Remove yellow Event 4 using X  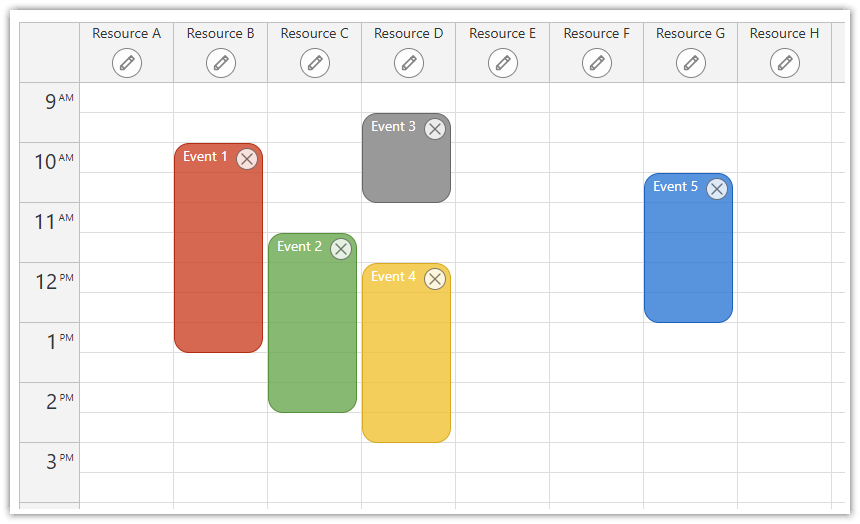435,279
